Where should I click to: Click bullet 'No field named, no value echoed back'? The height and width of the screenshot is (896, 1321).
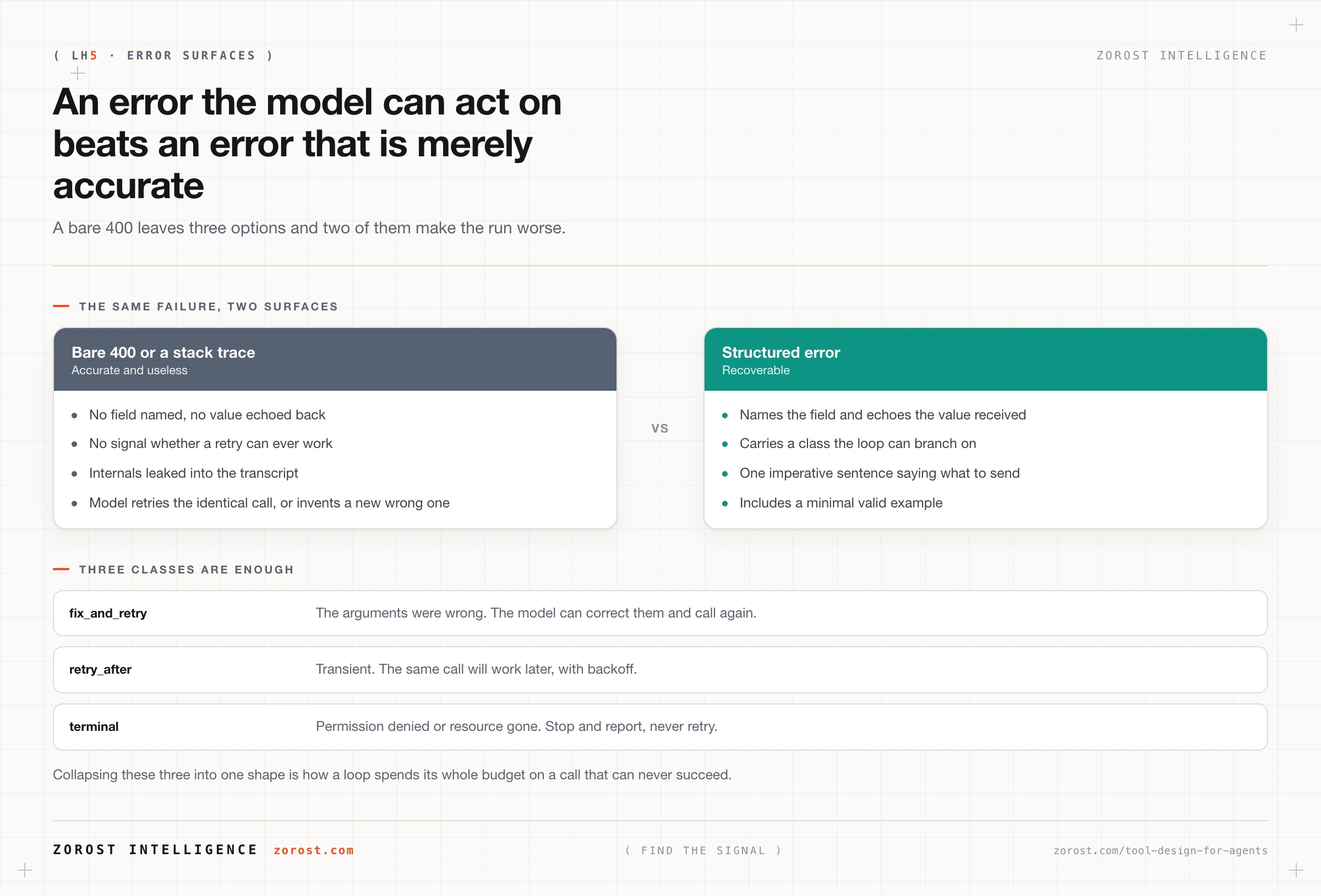click(208, 415)
